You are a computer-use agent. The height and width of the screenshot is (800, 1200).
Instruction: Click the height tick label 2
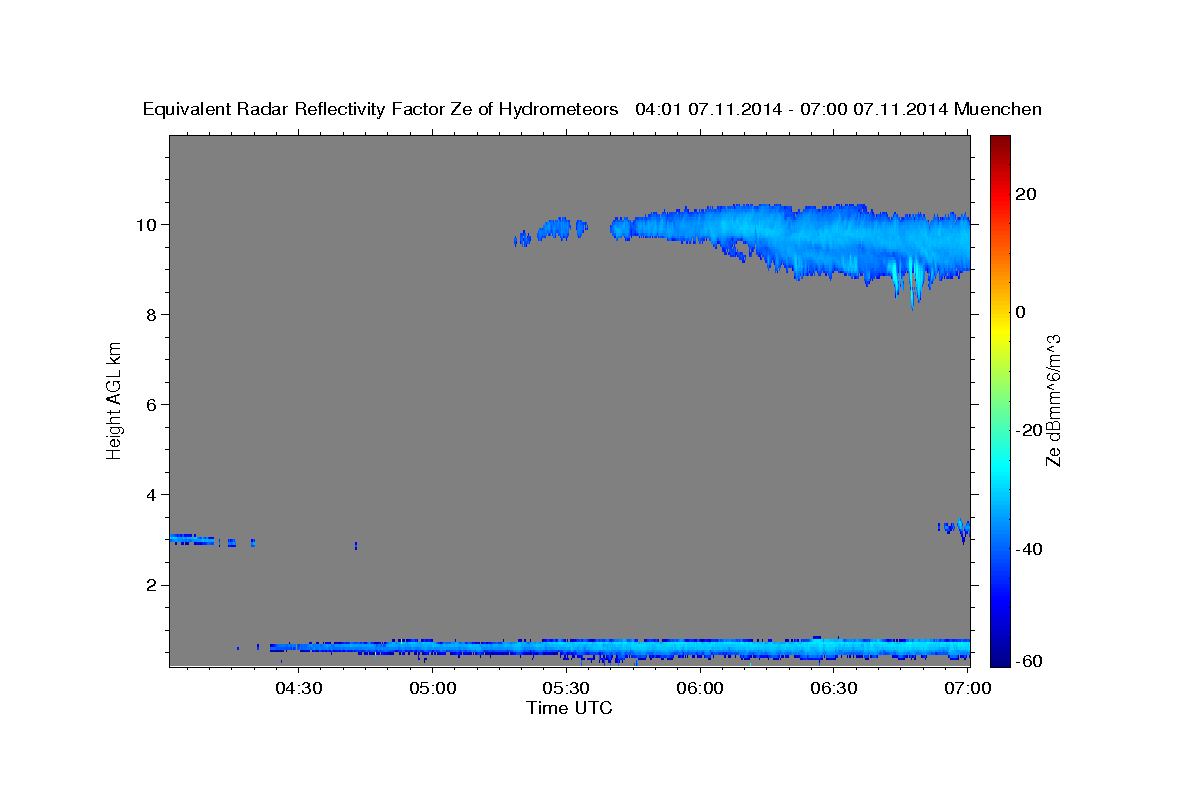[x=151, y=585]
